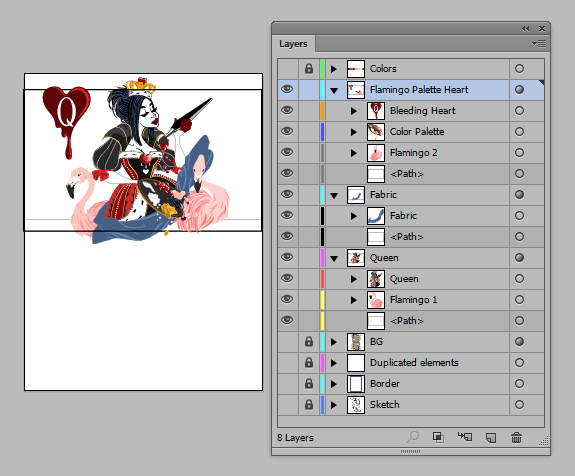
Task: Unlock the BG layer
Action: tap(309, 342)
